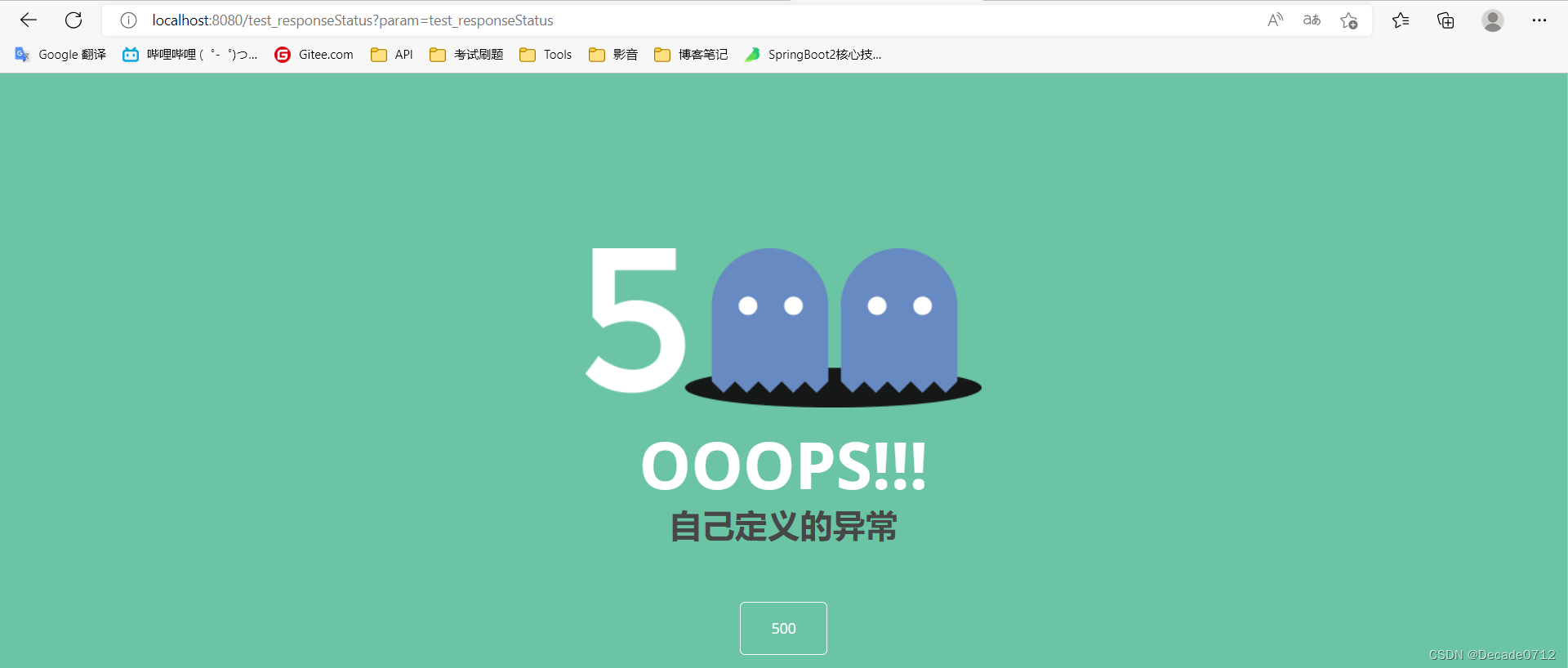Expand the 博客笔记 bookmarks folder
Viewport: 1568px width, 668px height.
click(691, 55)
